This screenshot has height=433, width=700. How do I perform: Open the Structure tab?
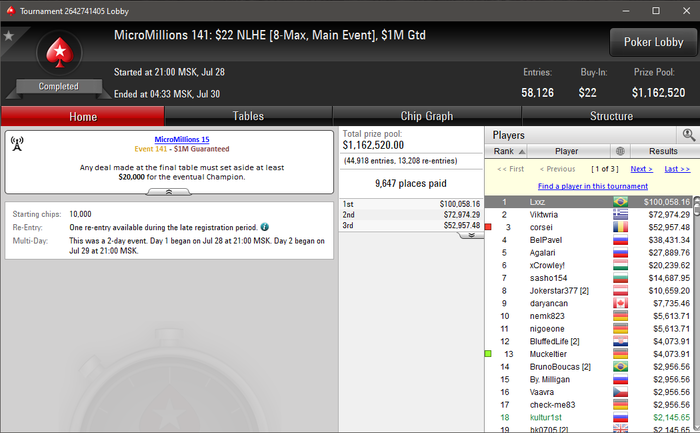pos(611,116)
